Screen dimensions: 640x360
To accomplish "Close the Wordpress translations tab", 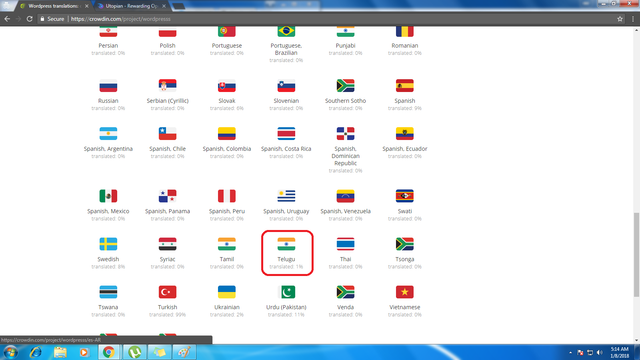I will 87,6.
